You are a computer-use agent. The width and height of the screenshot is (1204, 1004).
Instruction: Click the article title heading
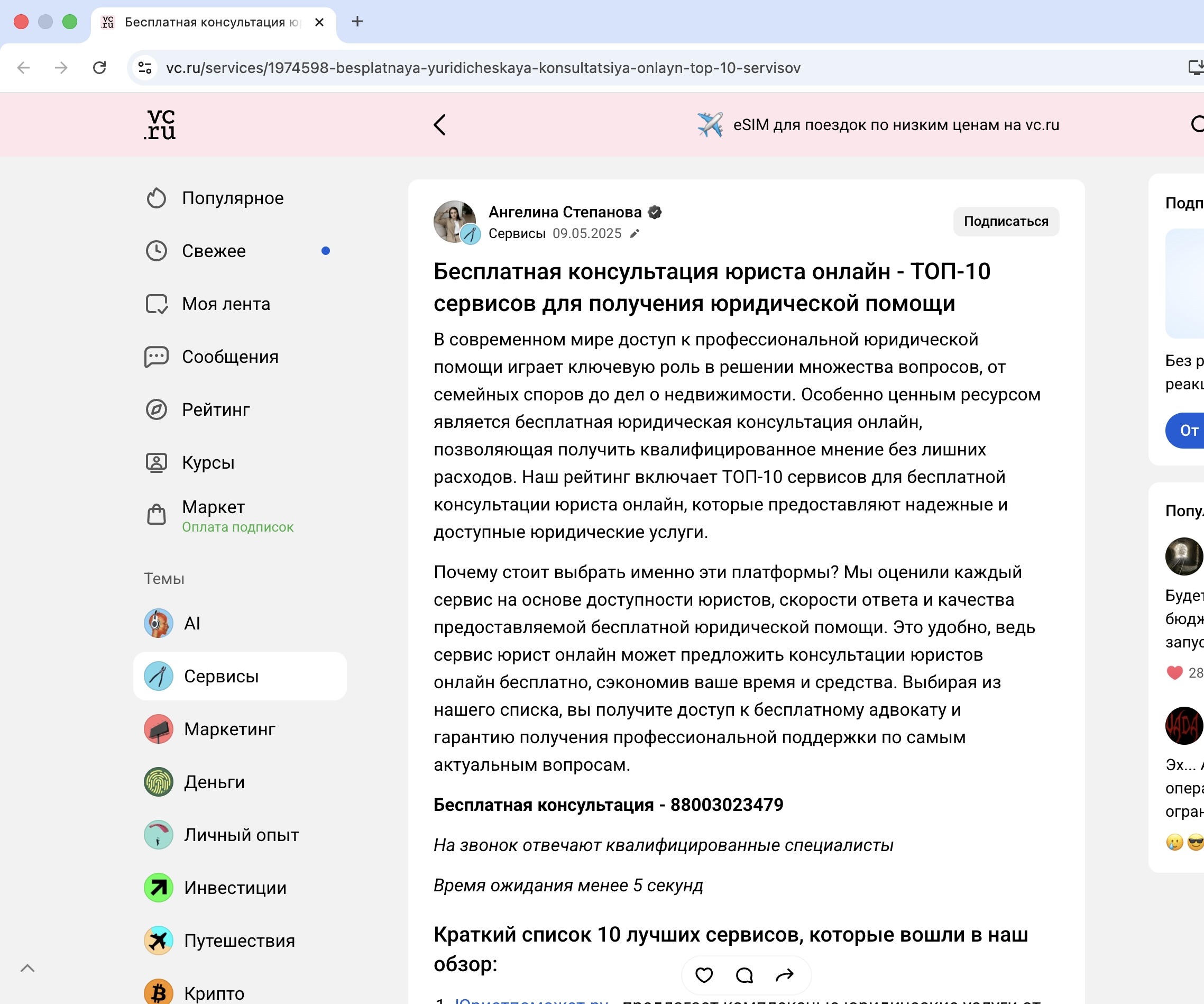coord(712,287)
